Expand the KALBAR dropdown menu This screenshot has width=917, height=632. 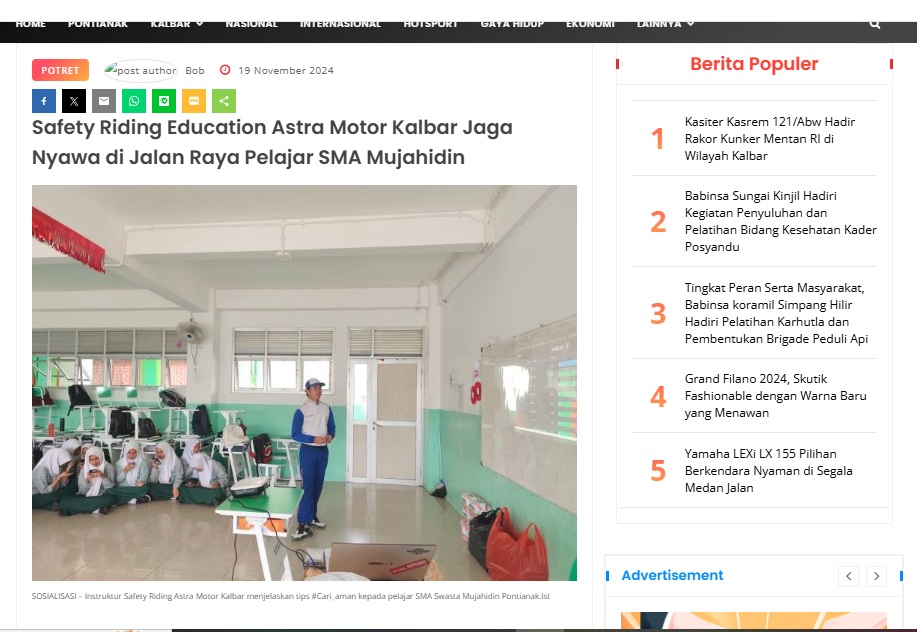177,24
